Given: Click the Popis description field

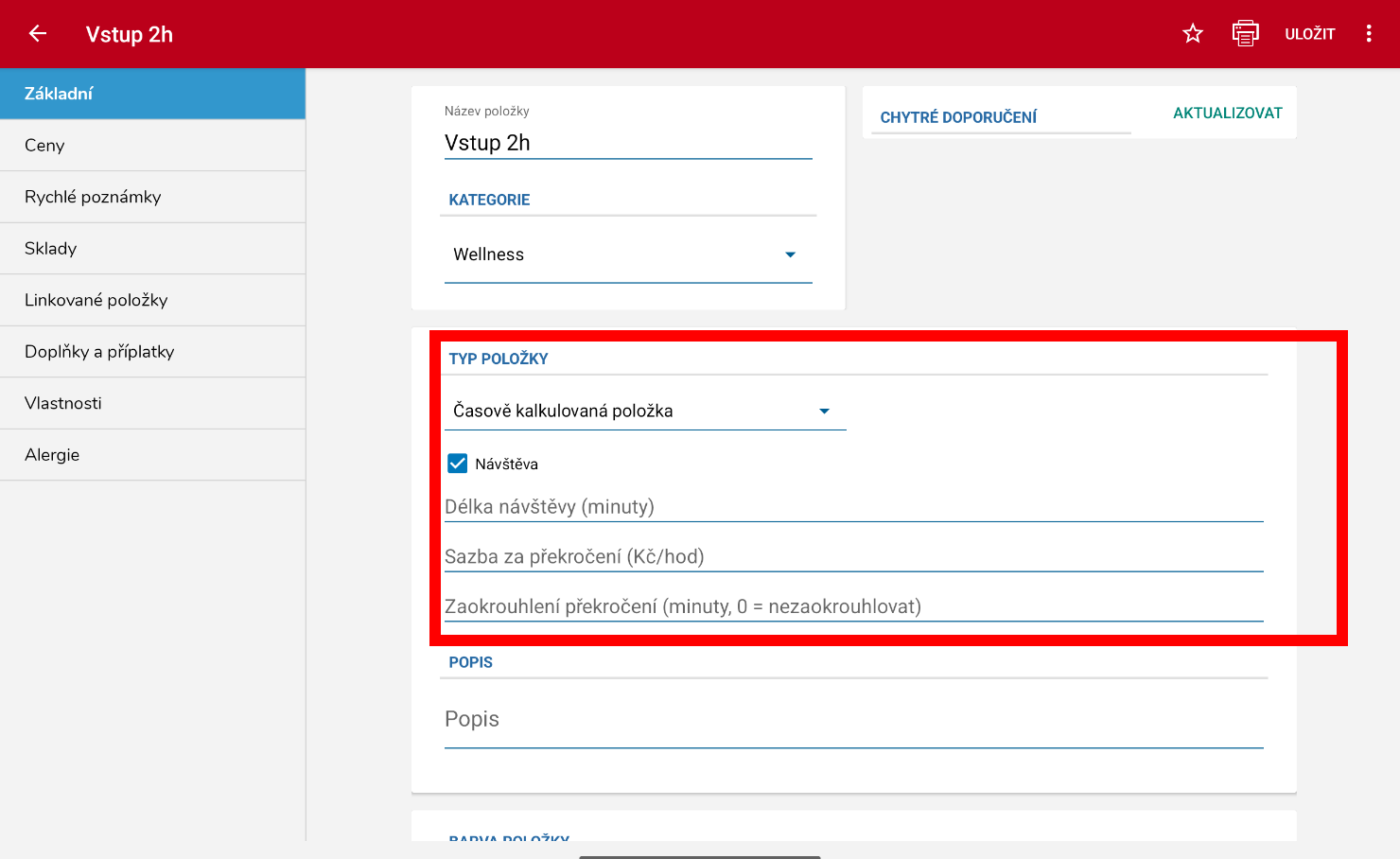Looking at the screenshot, I should (854, 720).
